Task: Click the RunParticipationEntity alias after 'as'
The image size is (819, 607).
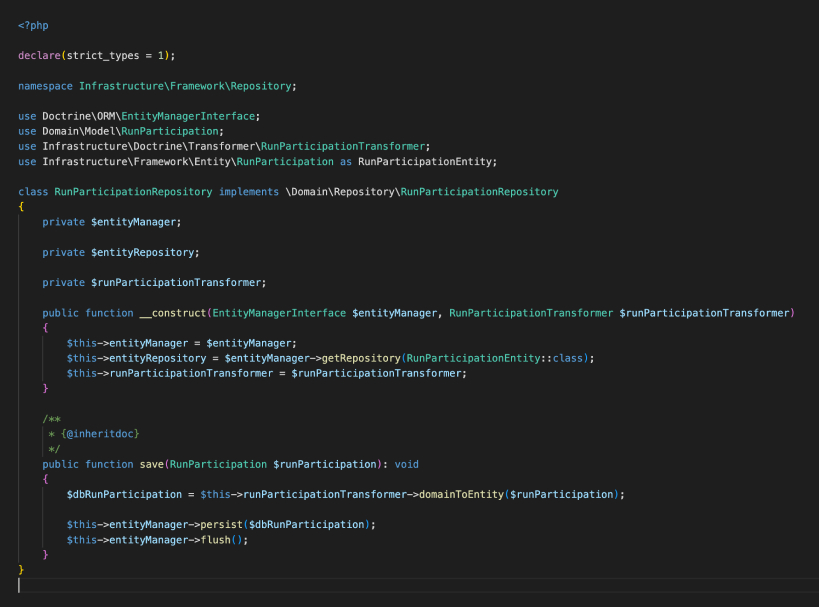Action: point(426,161)
